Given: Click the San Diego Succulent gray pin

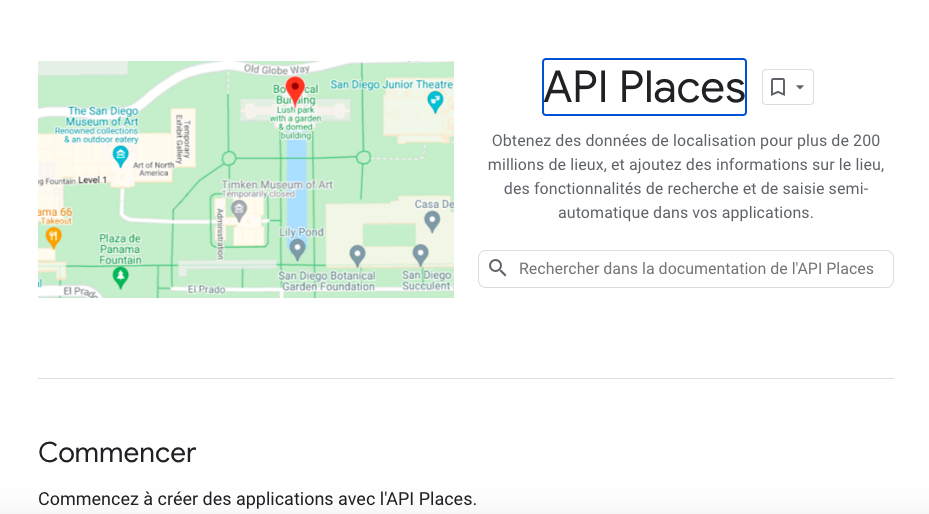Looking at the screenshot, I should (x=421, y=254).
